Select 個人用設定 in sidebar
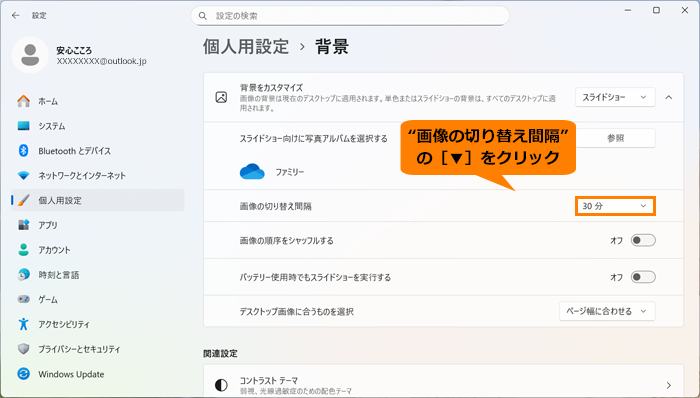Screen dimensions: 700x398 98,200
